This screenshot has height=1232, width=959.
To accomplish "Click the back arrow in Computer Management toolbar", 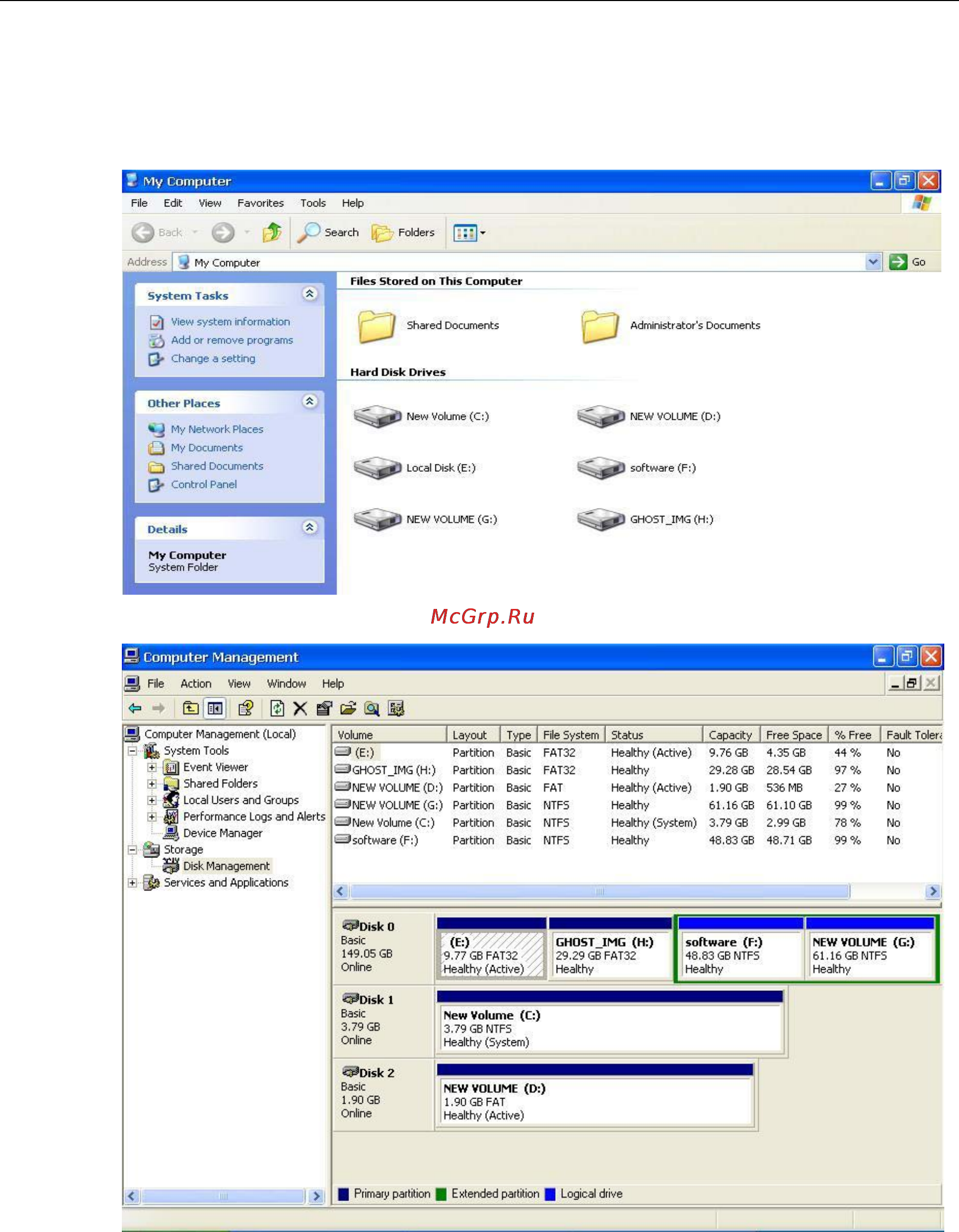I will point(135,709).
